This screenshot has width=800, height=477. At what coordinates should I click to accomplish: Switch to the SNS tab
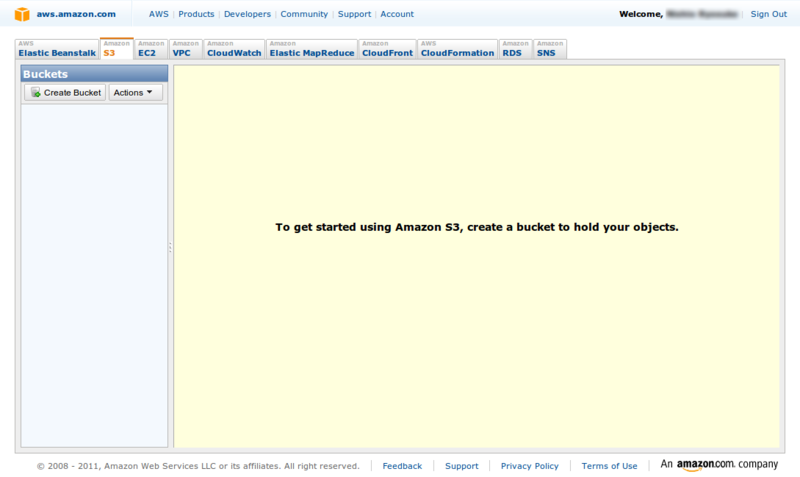click(x=550, y=49)
